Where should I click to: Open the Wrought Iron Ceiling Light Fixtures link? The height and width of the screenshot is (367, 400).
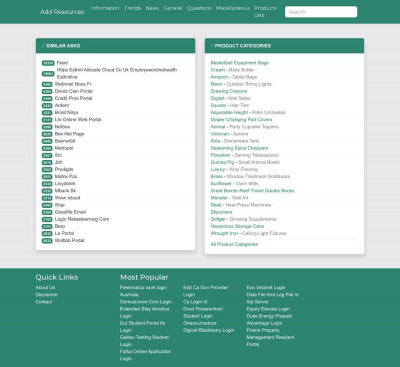[248, 233]
